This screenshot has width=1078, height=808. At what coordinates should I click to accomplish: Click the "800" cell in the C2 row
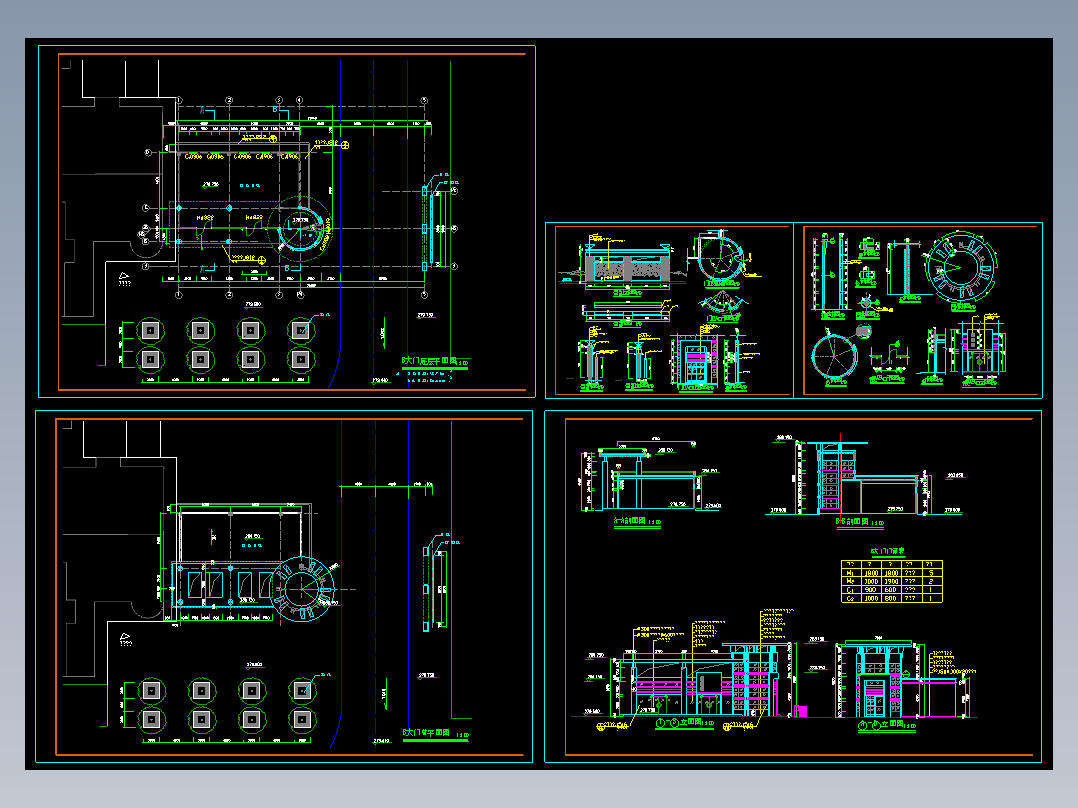pyautogui.click(x=892, y=598)
